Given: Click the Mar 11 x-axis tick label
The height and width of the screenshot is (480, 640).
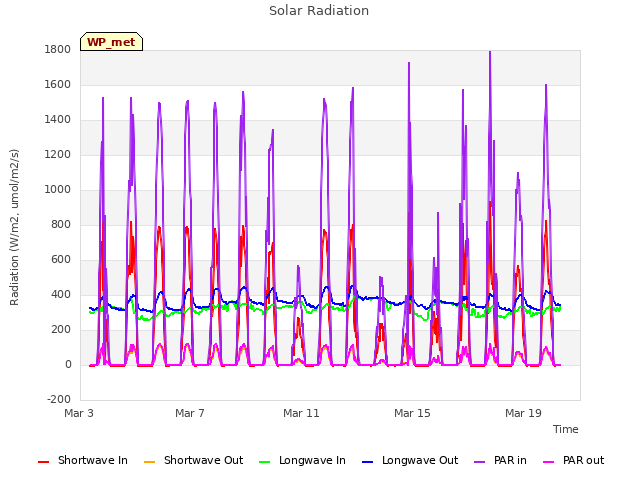Looking at the screenshot, I should tap(301, 413).
